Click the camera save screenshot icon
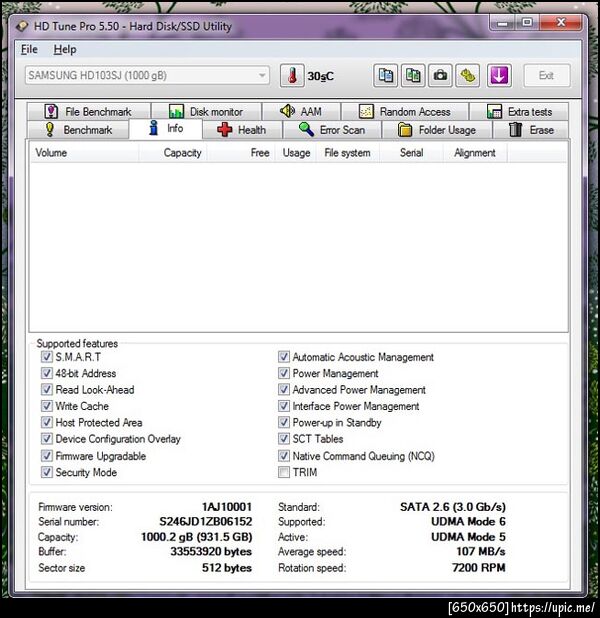Screen dimensions: 600x618 (x=440, y=75)
